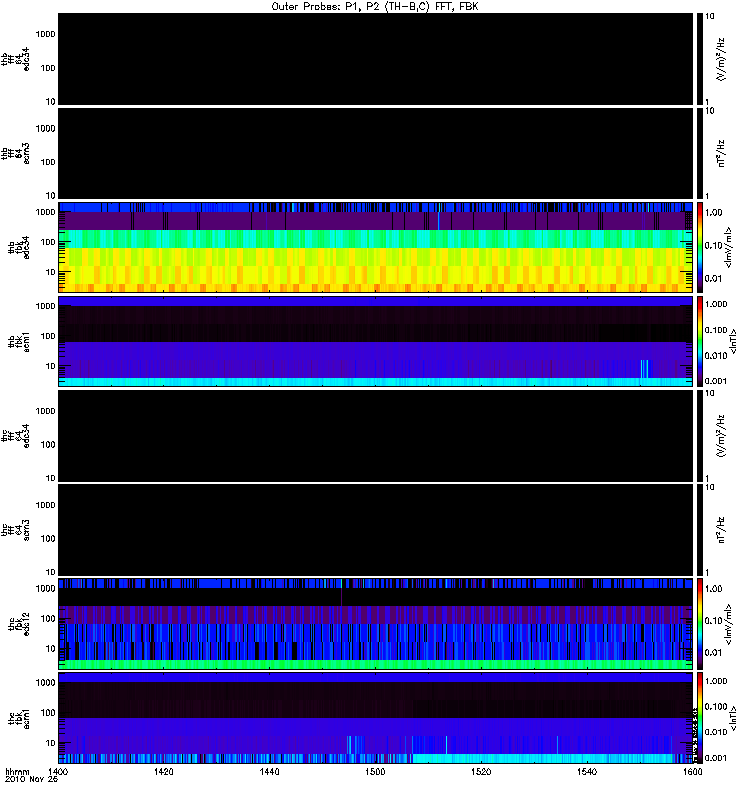The image size is (750, 800).
Task: Select the thc fff 64 edc34 panel label
Action: 16,436
